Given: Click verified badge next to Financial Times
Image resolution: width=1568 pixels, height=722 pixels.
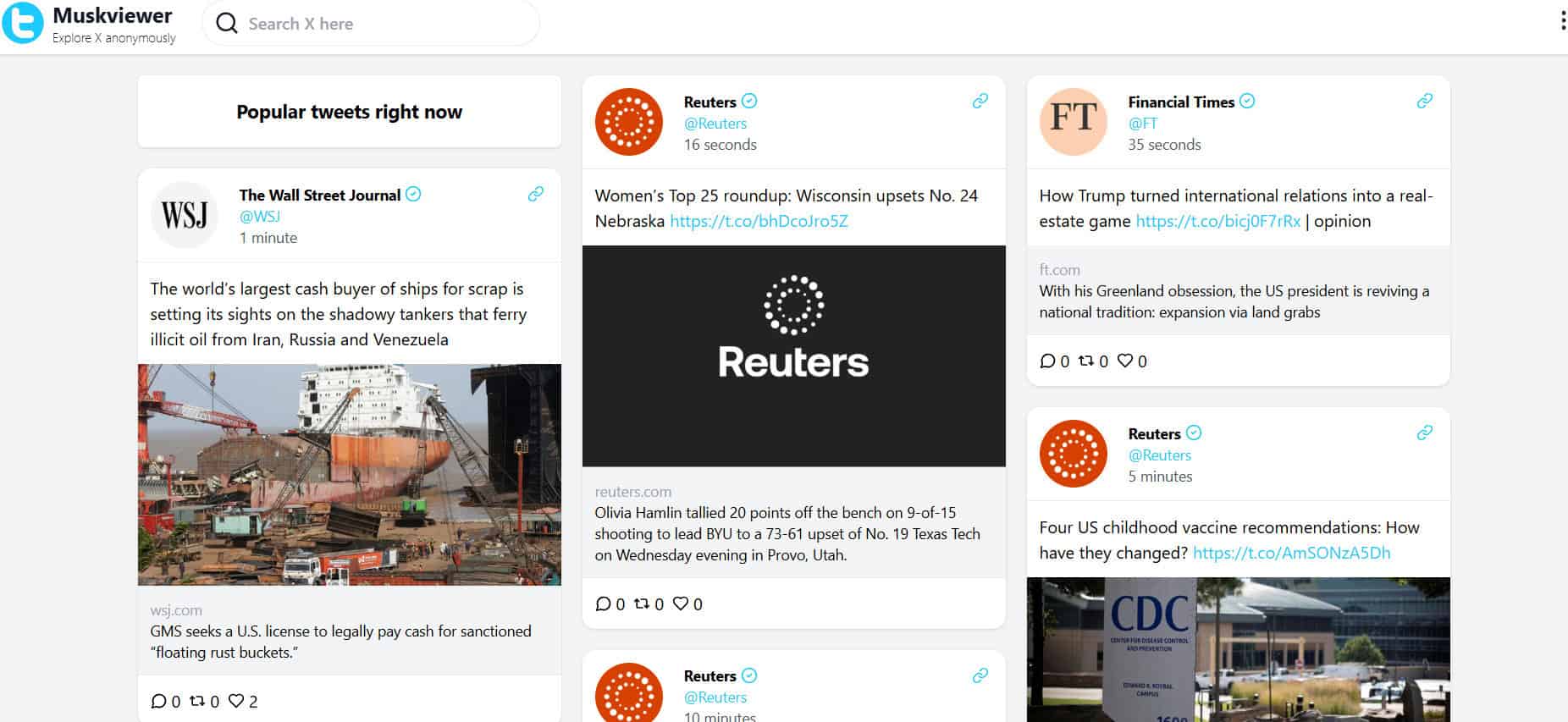Looking at the screenshot, I should [1247, 101].
